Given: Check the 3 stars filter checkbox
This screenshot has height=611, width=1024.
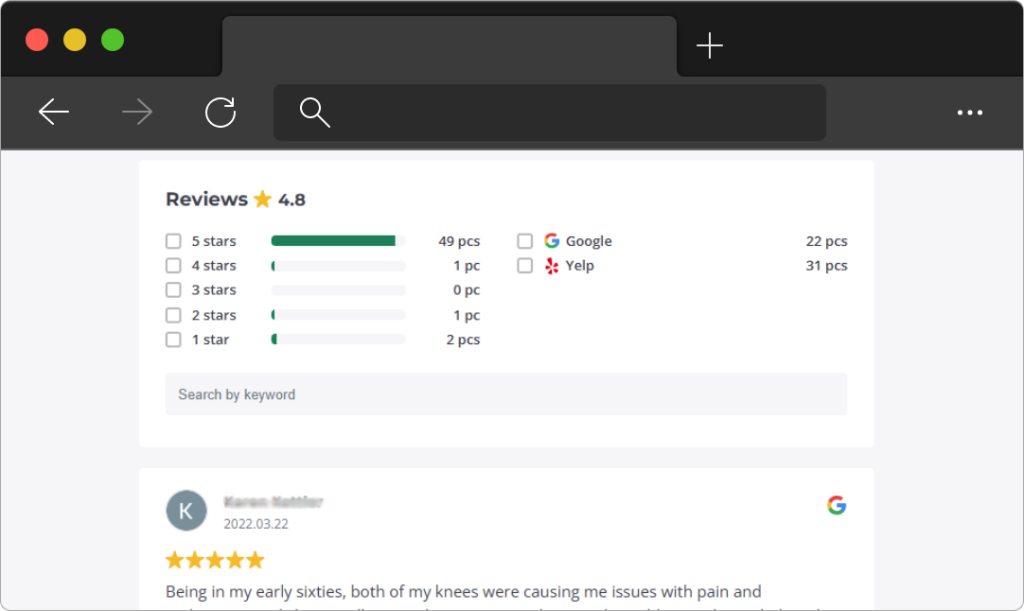Looking at the screenshot, I should (173, 290).
